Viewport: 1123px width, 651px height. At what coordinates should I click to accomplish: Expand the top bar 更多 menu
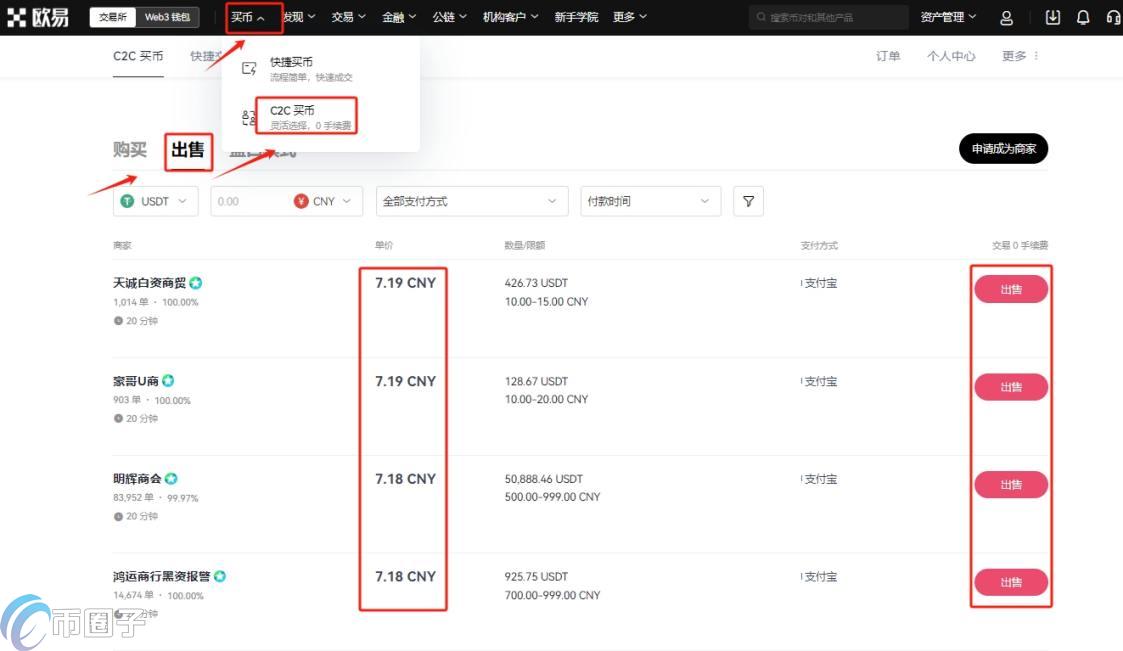point(630,17)
